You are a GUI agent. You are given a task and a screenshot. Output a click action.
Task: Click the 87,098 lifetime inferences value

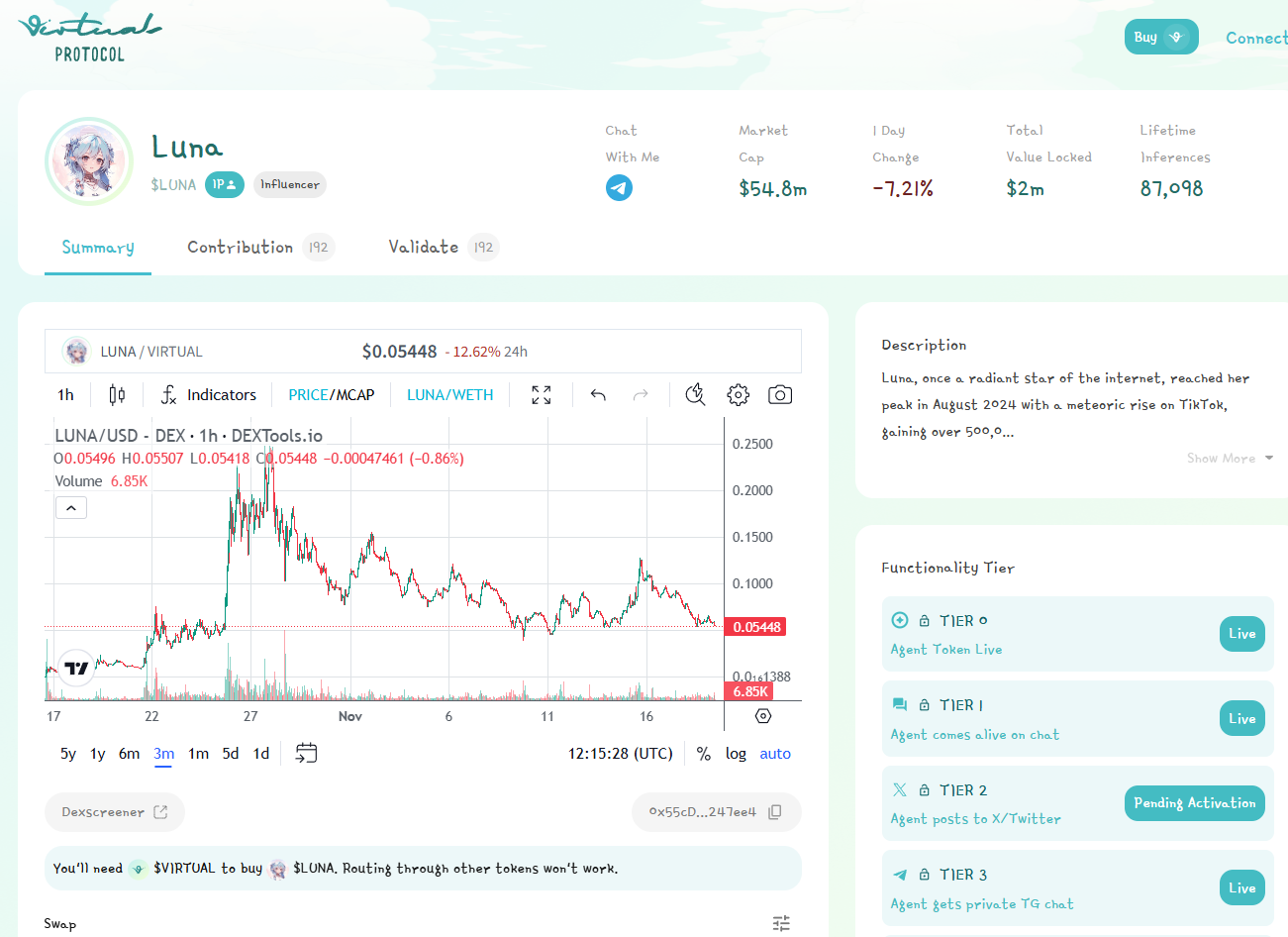pos(1172,188)
